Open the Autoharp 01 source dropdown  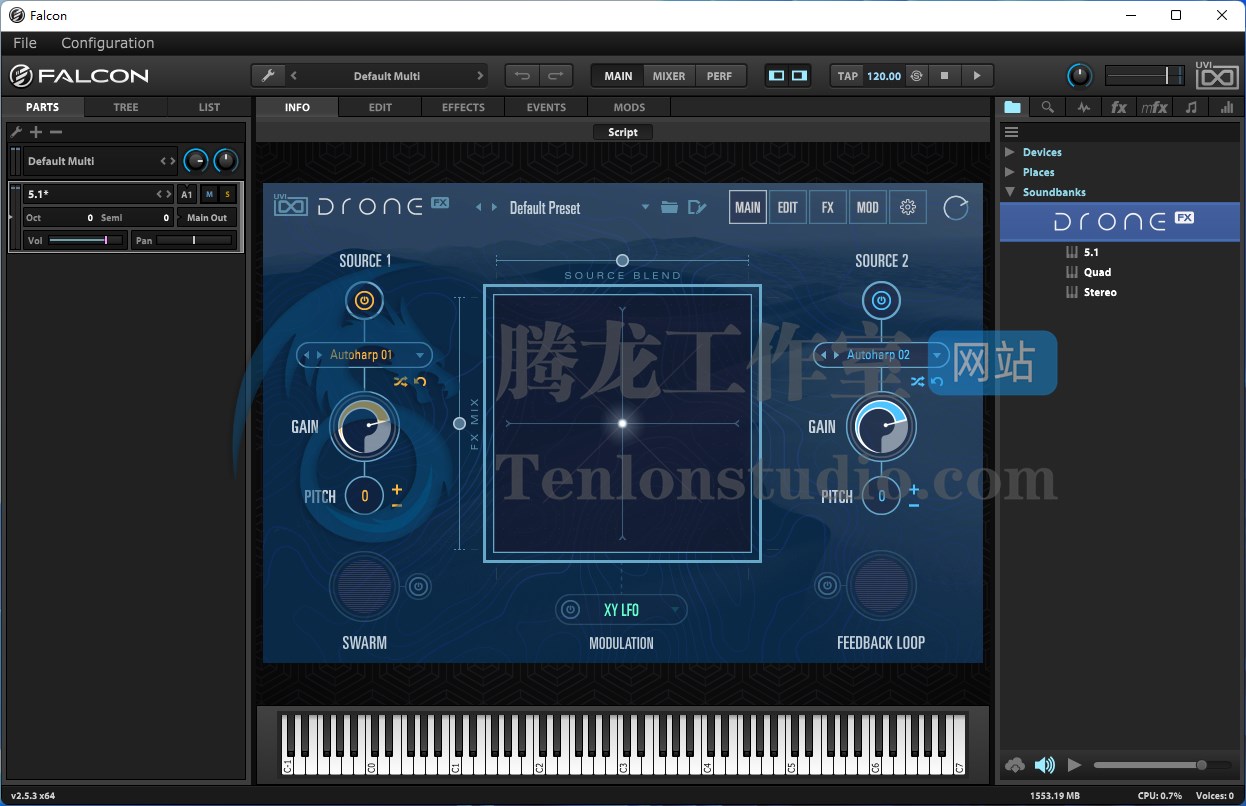pyautogui.click(x=420, y=355)
